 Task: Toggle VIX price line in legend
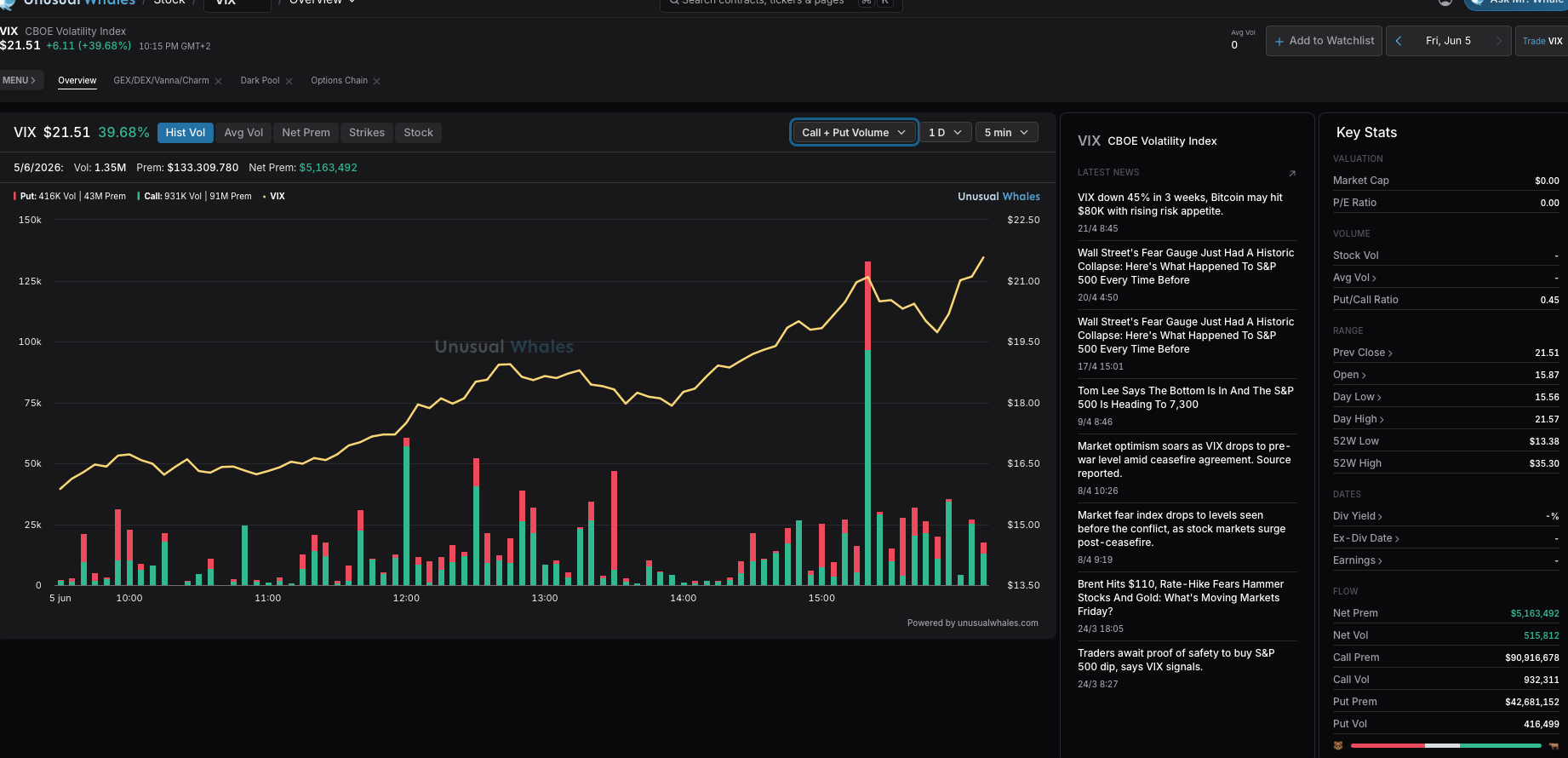point(274,196)
